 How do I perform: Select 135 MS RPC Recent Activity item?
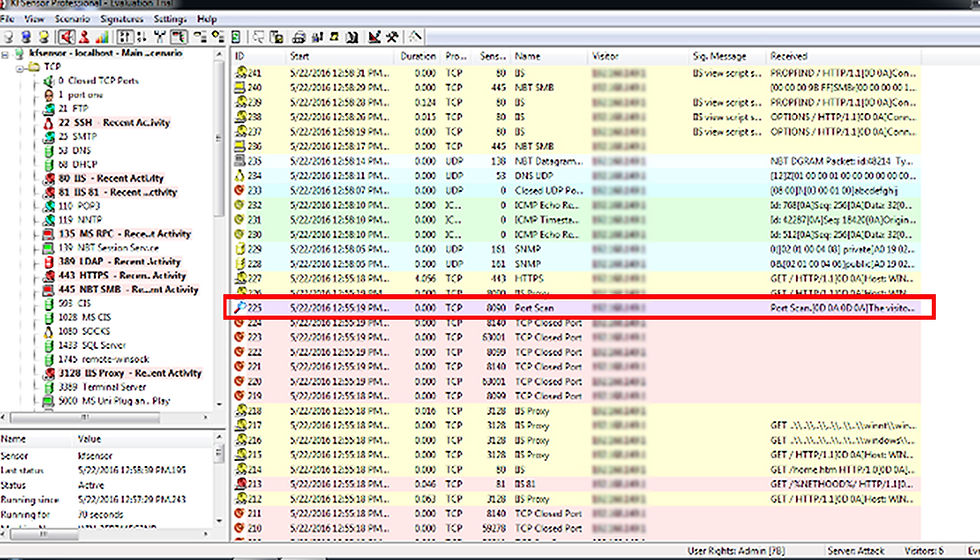coord(124,234)
